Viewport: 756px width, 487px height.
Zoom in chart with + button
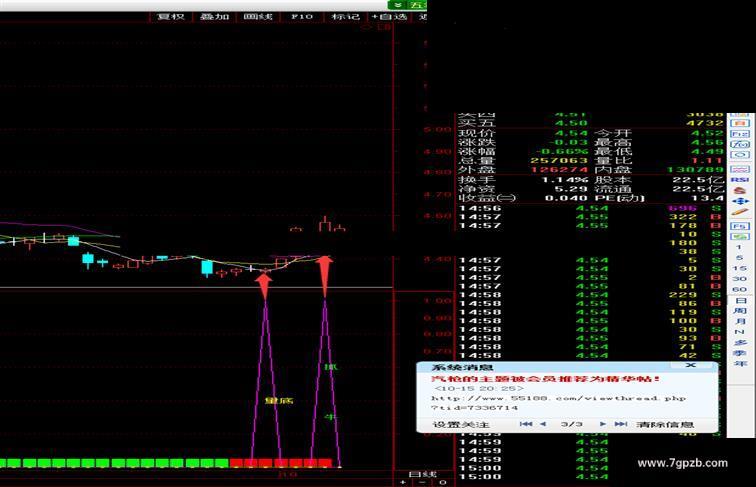tap(403, 482)
